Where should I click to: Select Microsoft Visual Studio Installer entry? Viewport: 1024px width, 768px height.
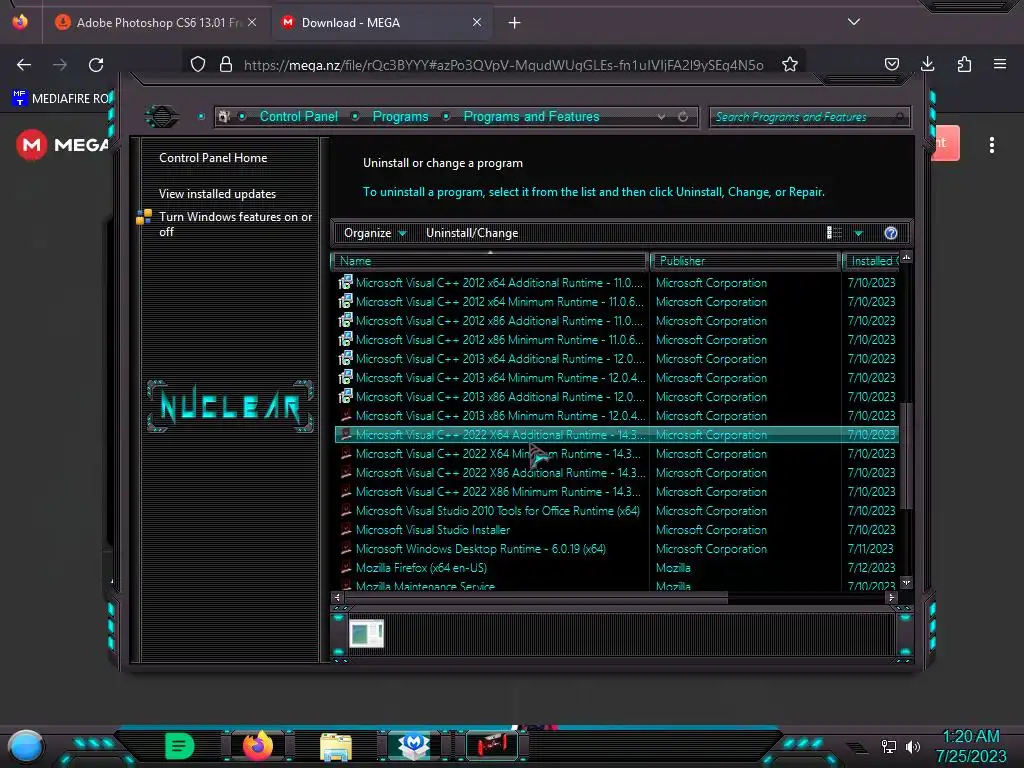[616, 529]
